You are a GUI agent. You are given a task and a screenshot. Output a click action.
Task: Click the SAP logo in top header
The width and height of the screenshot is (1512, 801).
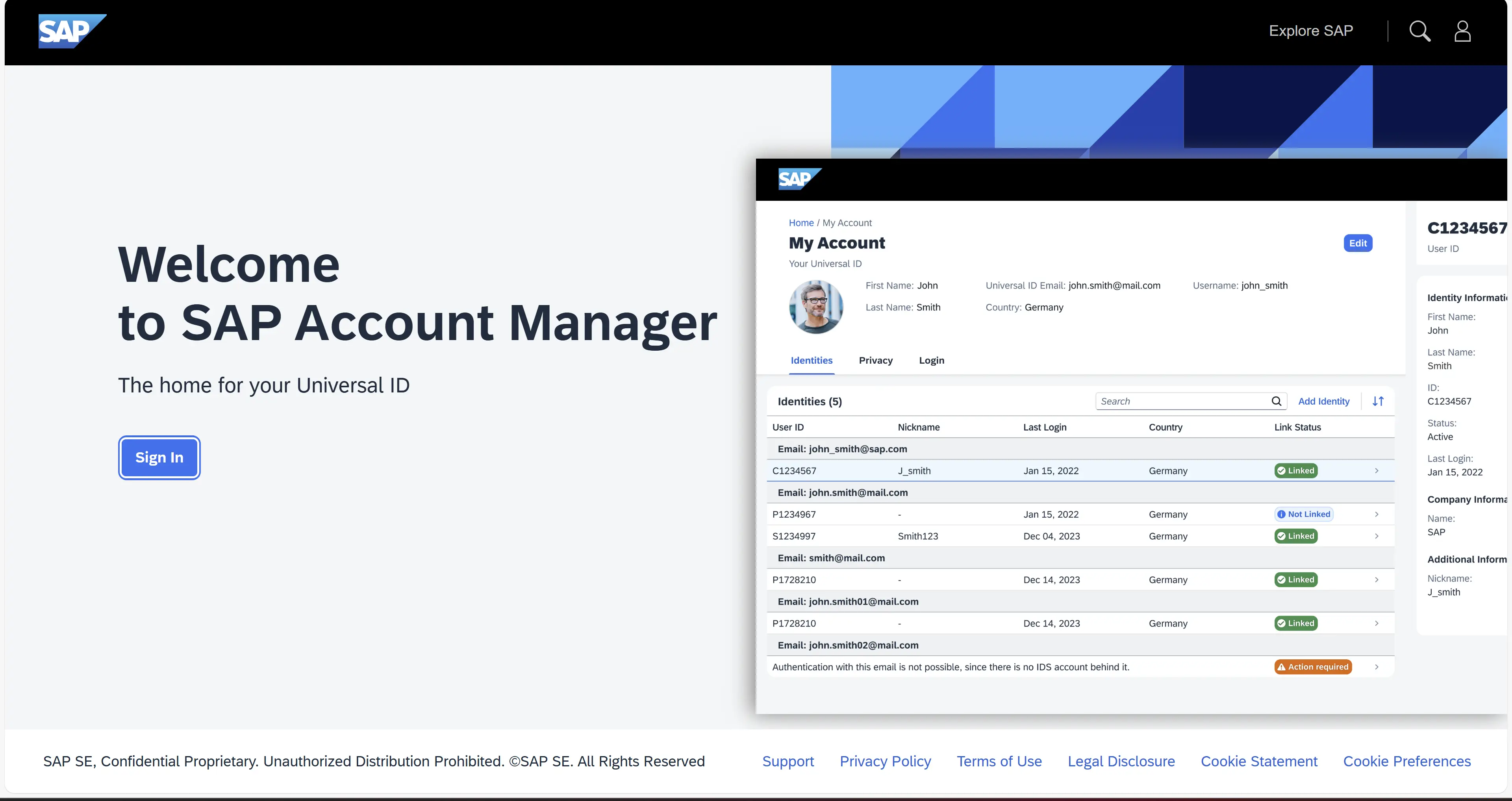[72, 31]
